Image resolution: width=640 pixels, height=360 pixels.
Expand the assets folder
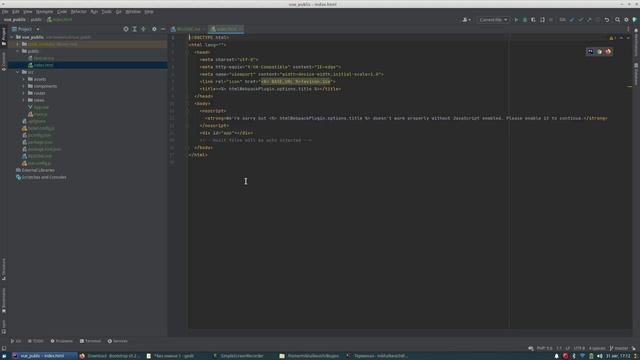(x=24, y=79)
